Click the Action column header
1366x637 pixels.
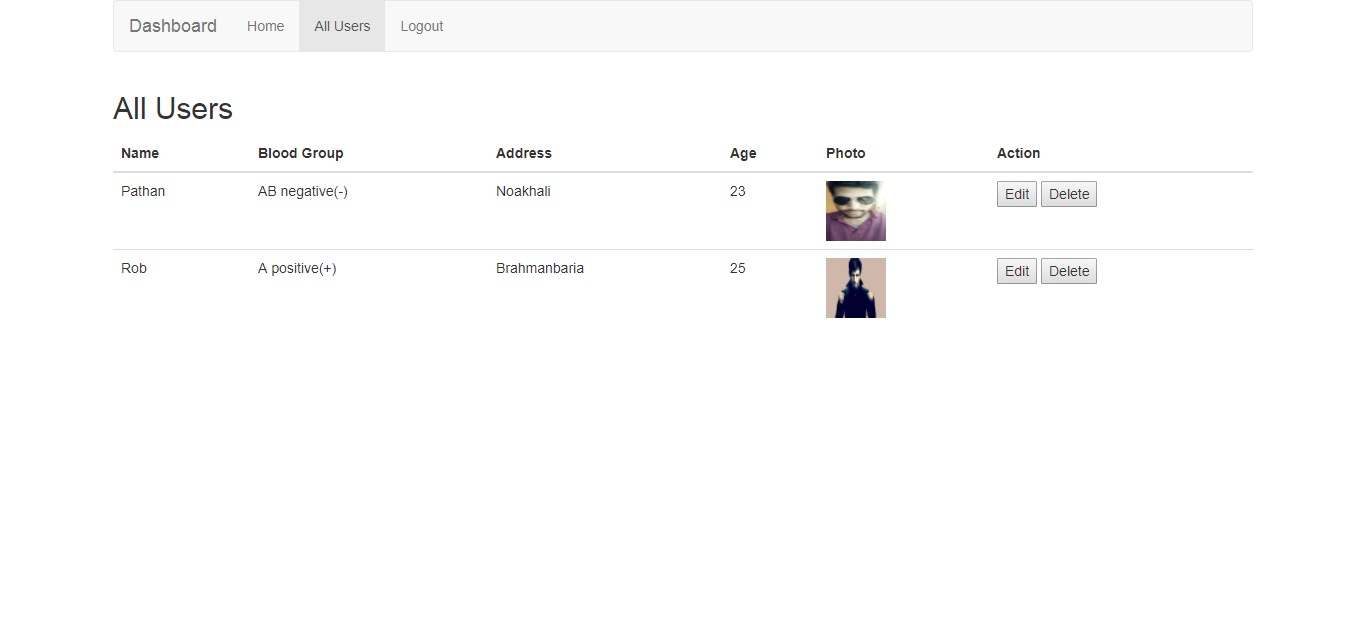(x=1017, y=153)
